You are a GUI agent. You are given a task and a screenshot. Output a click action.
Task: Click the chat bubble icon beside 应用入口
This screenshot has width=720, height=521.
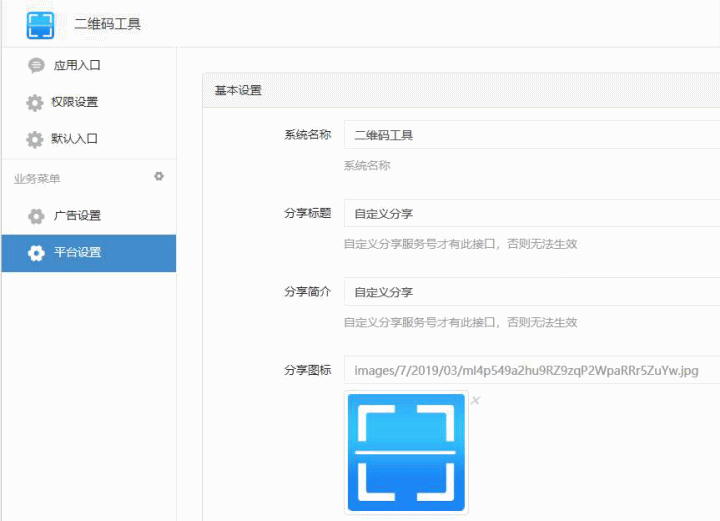[36, 66]
